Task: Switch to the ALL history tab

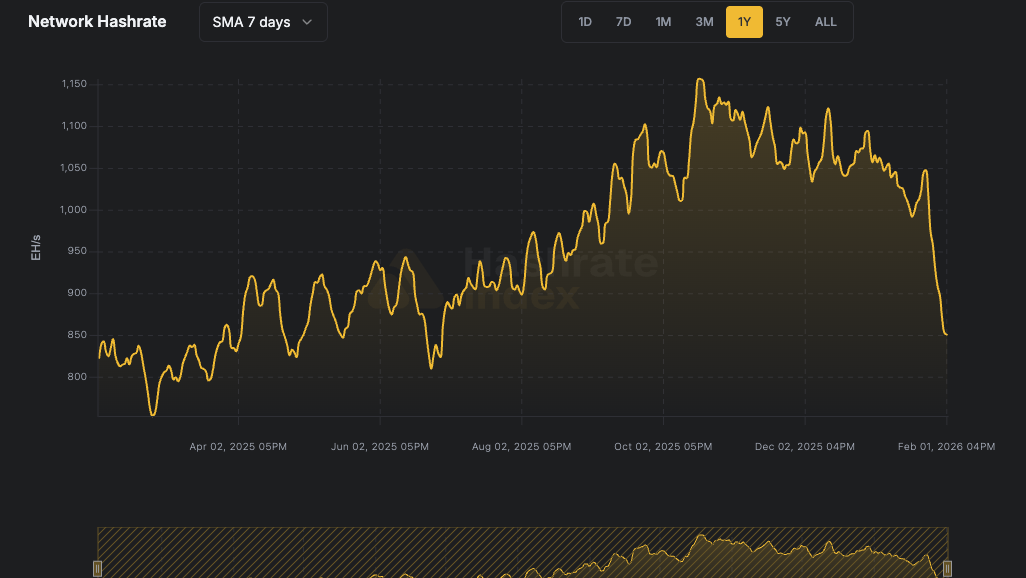Action: coord(825,21)
